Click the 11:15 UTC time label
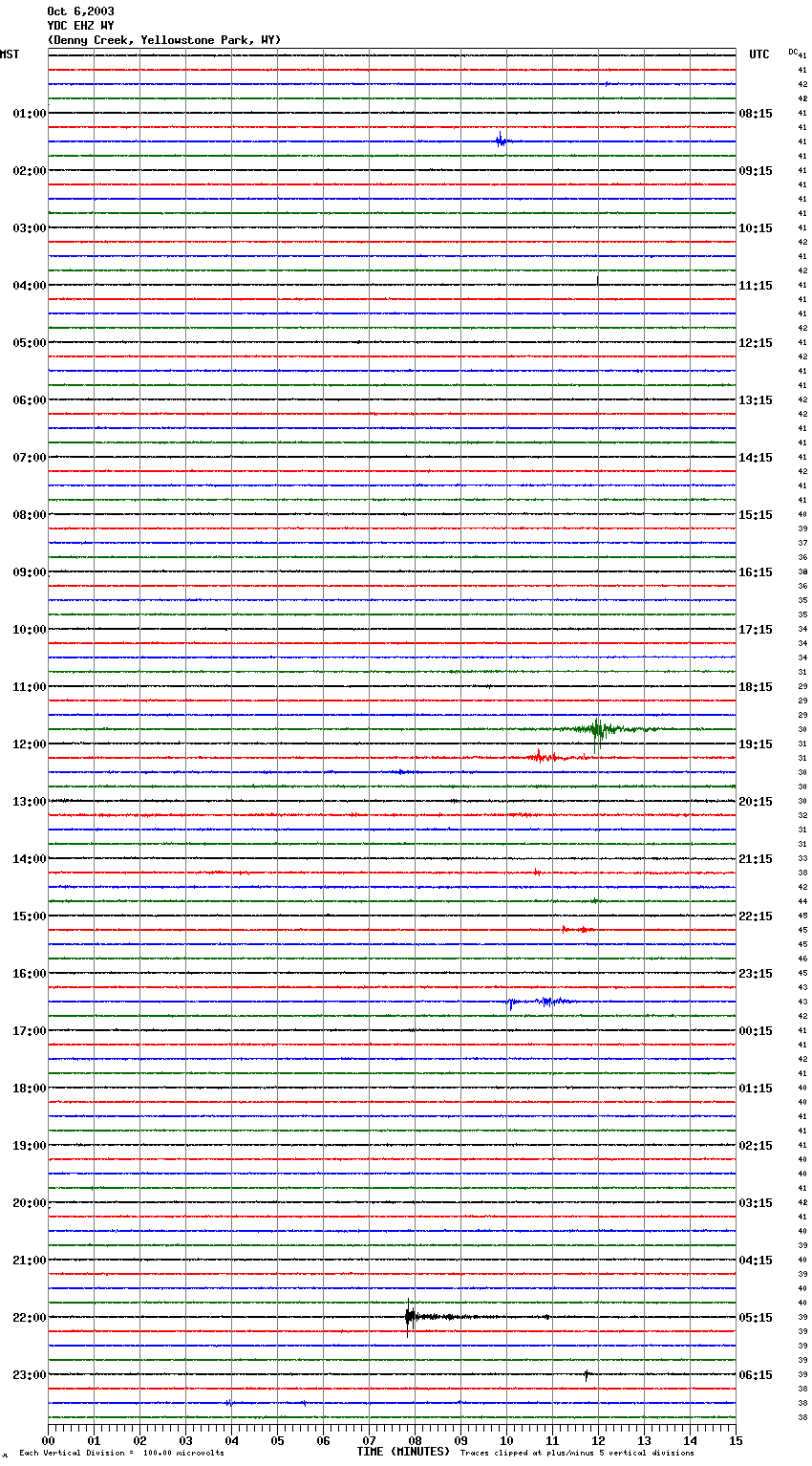This screenshot has width=812, height=1466. [x=756, y=286]
